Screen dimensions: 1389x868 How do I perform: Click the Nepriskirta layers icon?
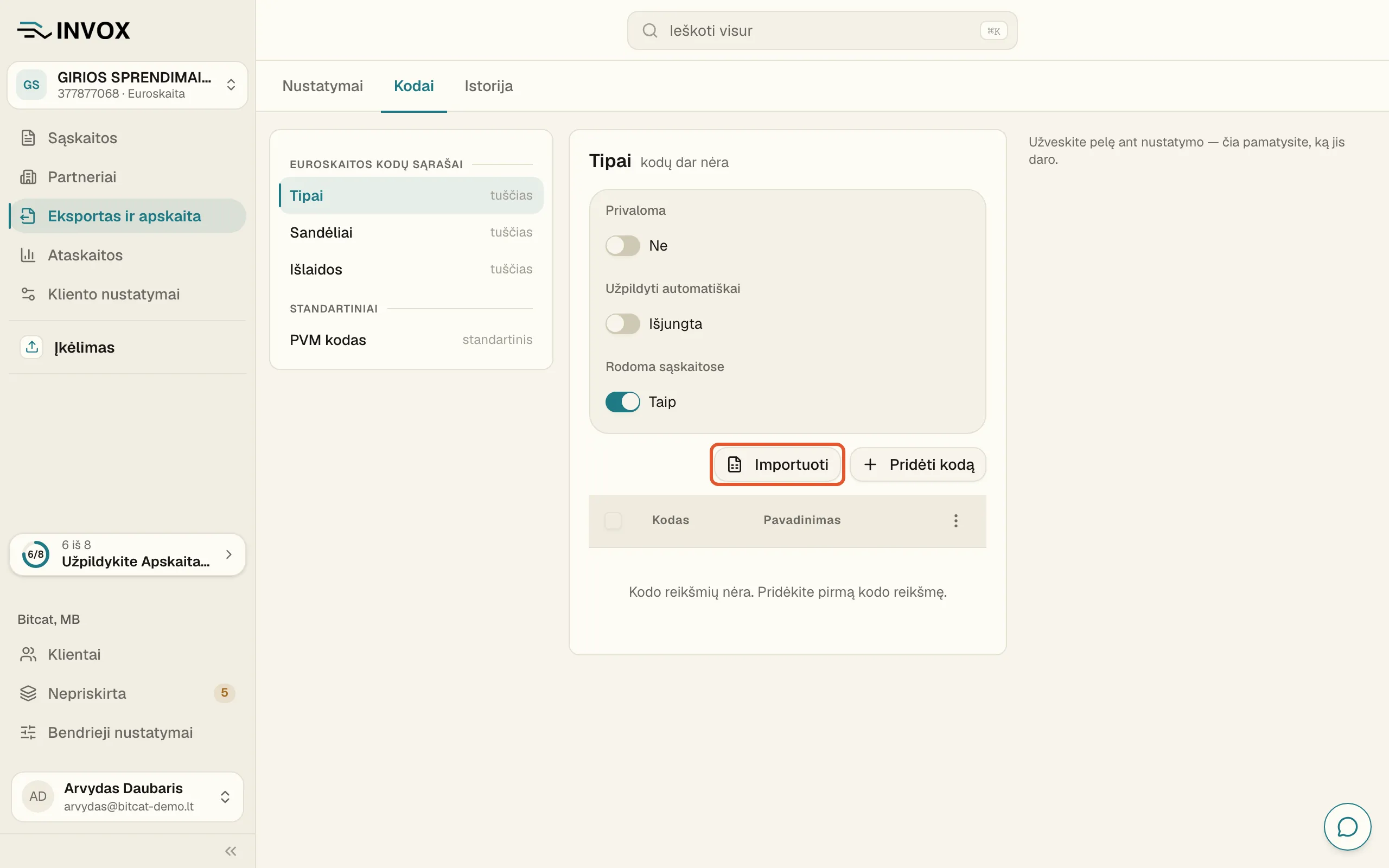tap(28, 693)
